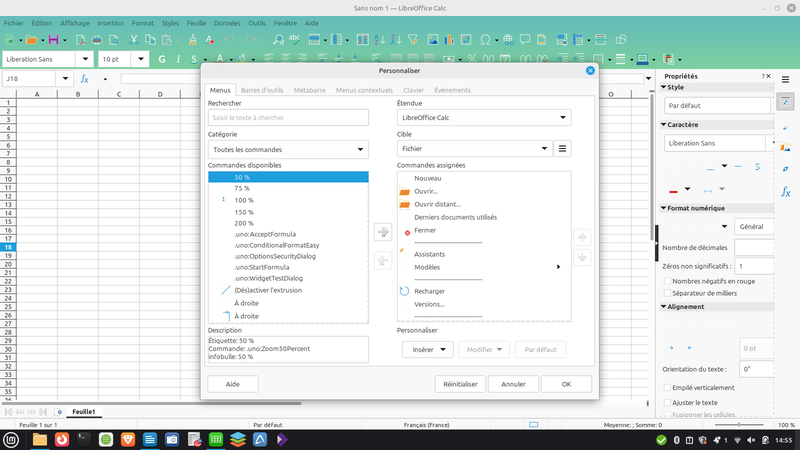Enable Nombres négatifs en rouge checkbox
The image size is (800, 450).
tap(667, 281)
